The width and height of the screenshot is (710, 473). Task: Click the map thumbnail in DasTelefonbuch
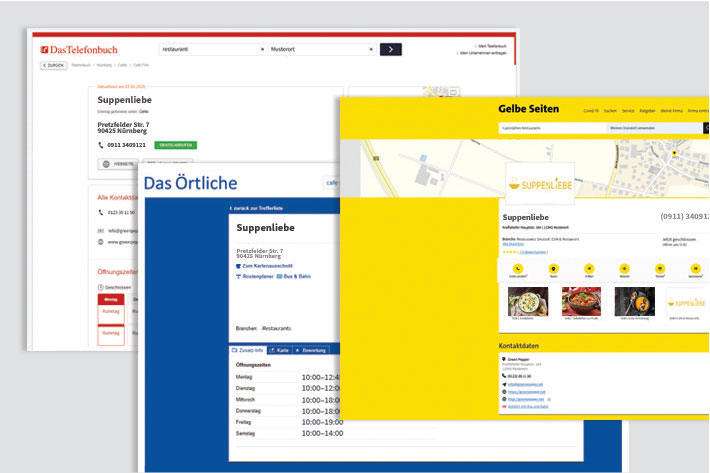coord(442,92)
